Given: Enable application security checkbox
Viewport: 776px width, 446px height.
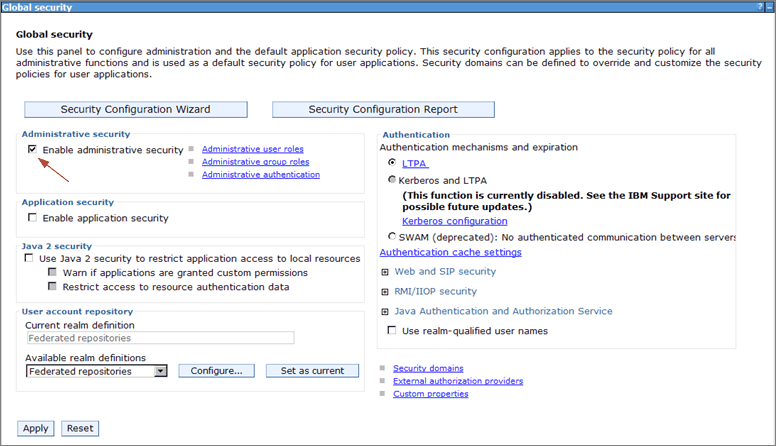Looking at the screenshot, I should click(x=33, y=218).
